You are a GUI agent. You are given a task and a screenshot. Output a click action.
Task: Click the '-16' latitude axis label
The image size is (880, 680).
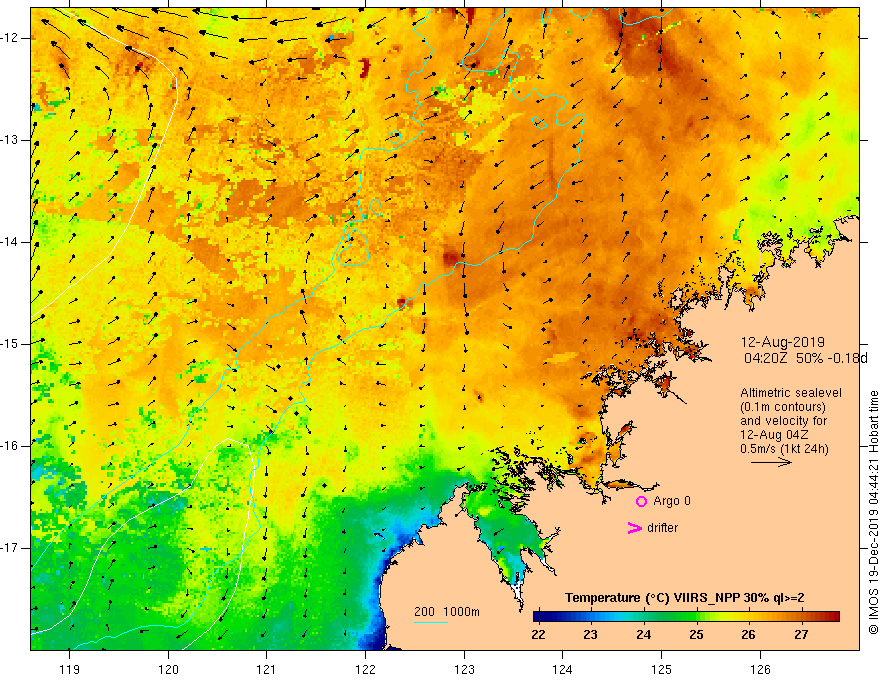[x=10, y=446]
